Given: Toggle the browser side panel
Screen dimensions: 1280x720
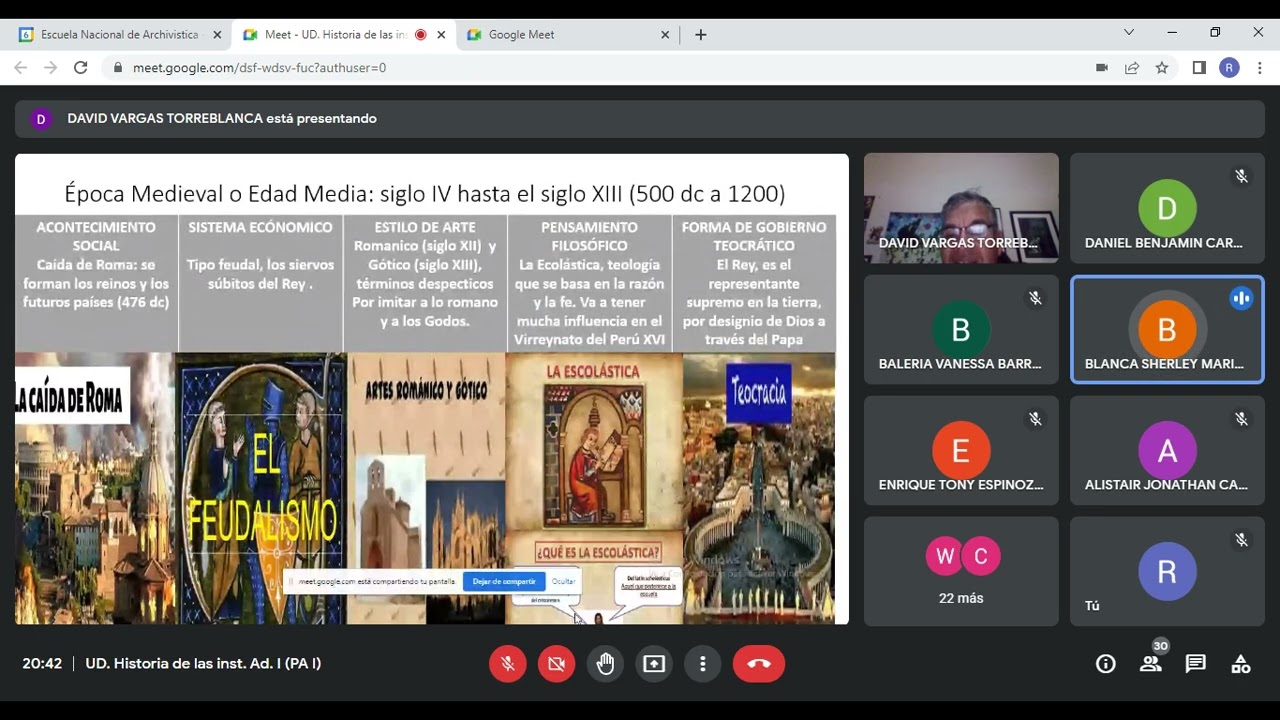Looking at the screenshot, I should tap(1199, 68).
